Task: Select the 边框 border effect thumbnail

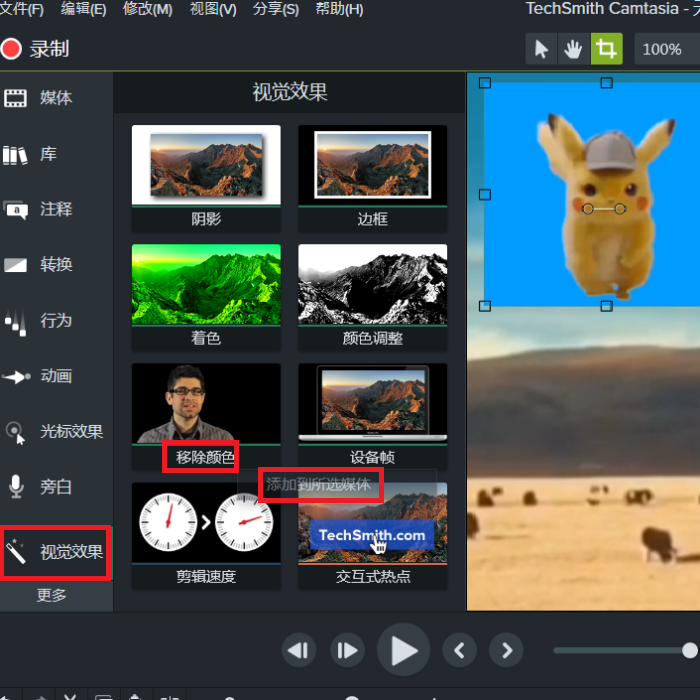Action: [373, 165]
